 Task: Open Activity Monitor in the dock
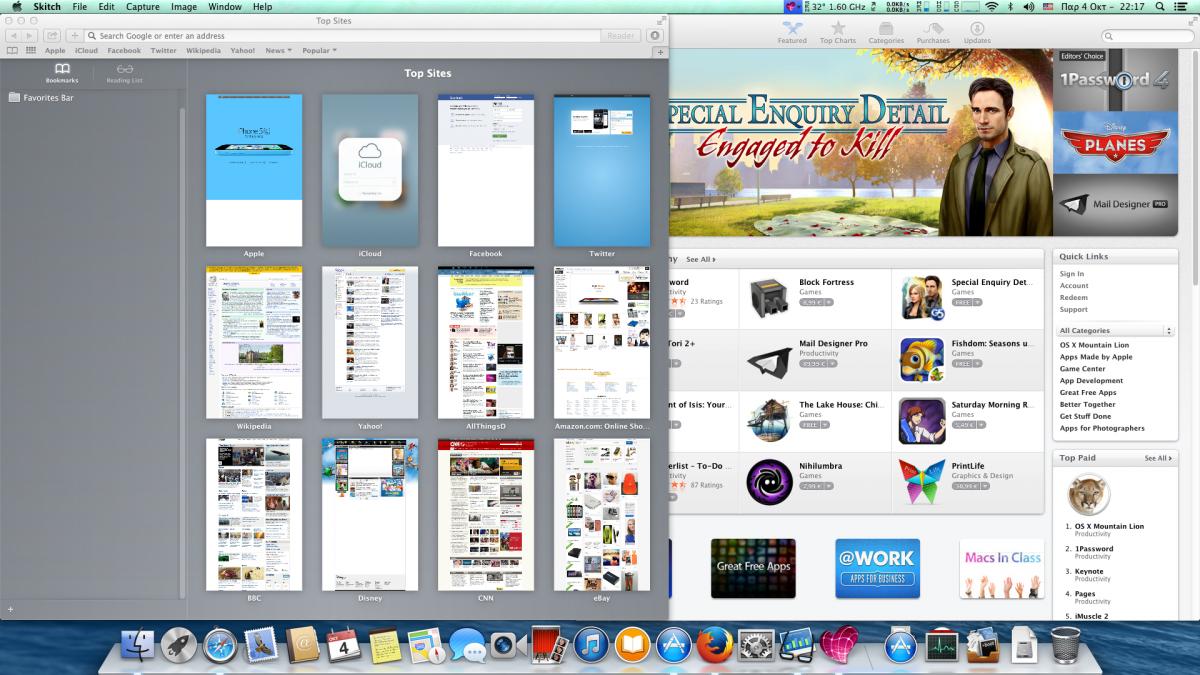[x=942, y=645]
